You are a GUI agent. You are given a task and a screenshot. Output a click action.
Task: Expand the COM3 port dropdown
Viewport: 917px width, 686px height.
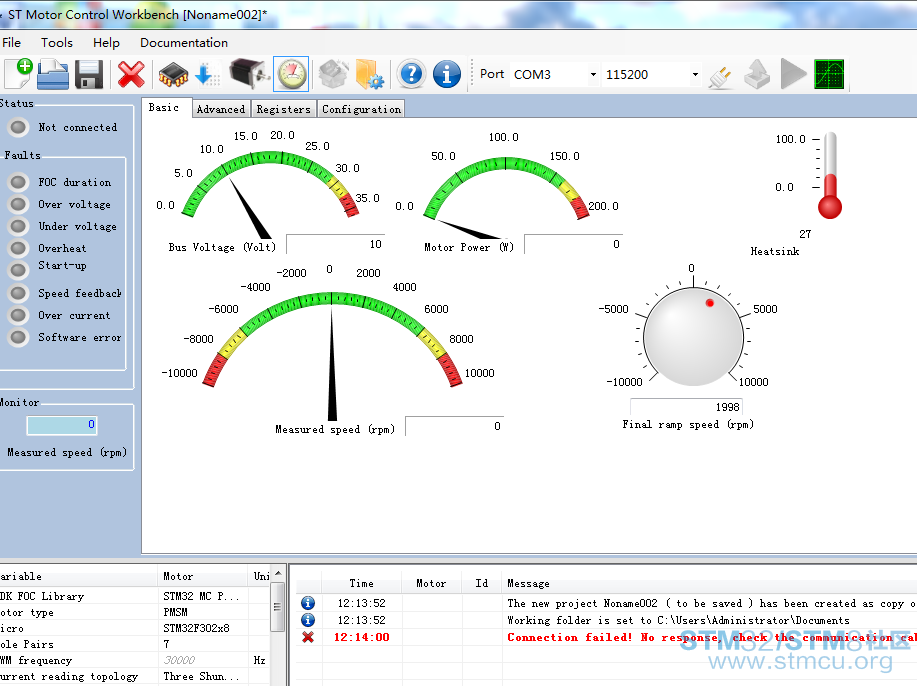pyautogui.click(x=593, y=74)
